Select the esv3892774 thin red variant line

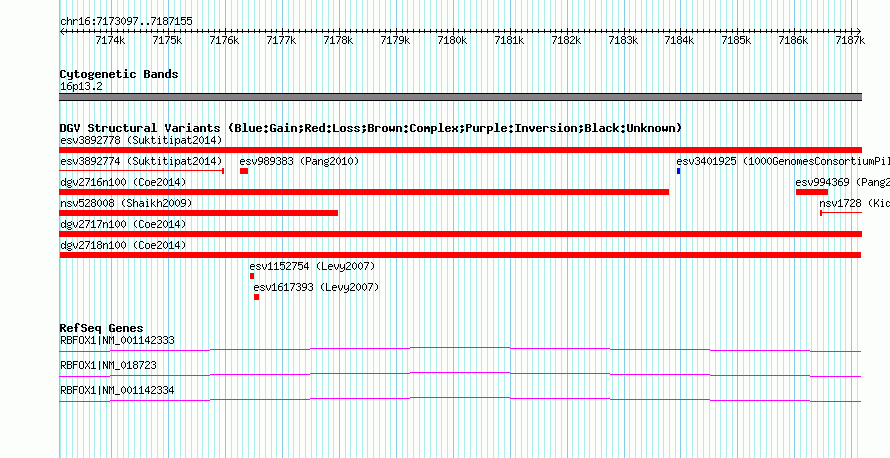tap(142, 171)
